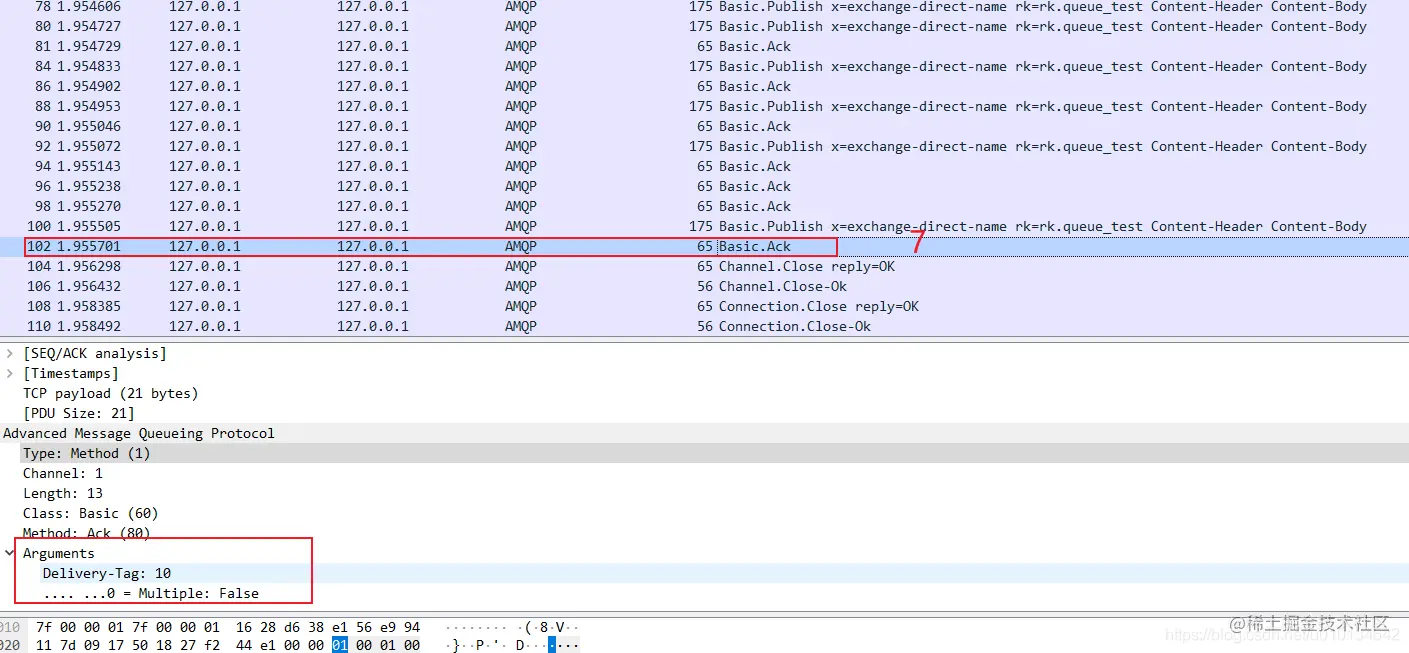Viewport: 1409px width, 653px height.
Task: Select packet 88 Basic.Publish row
Action: pyautogui.click(x=704, y=106)
